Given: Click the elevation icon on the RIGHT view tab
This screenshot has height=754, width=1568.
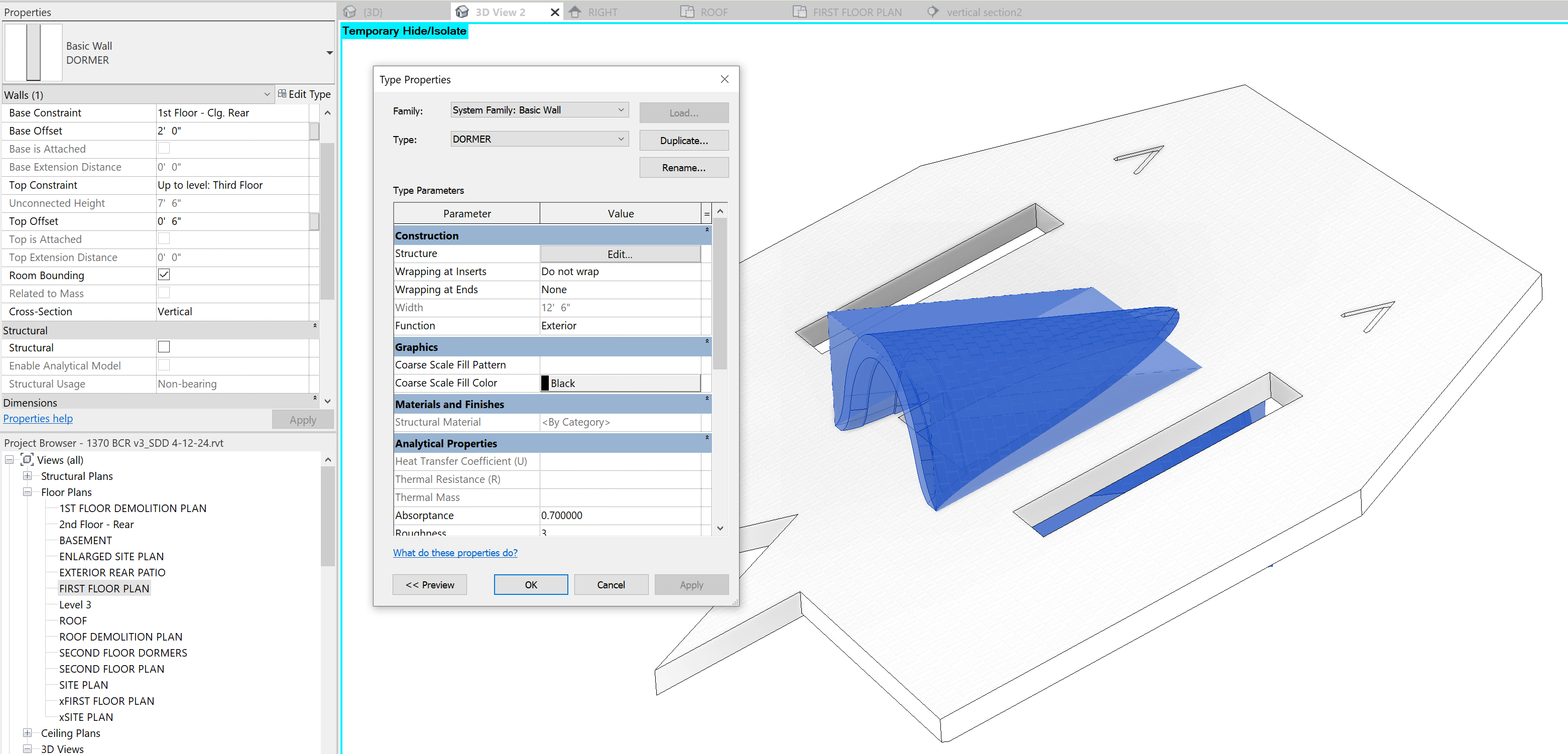Looking at the screenshot, I should [x=576, y=12].
